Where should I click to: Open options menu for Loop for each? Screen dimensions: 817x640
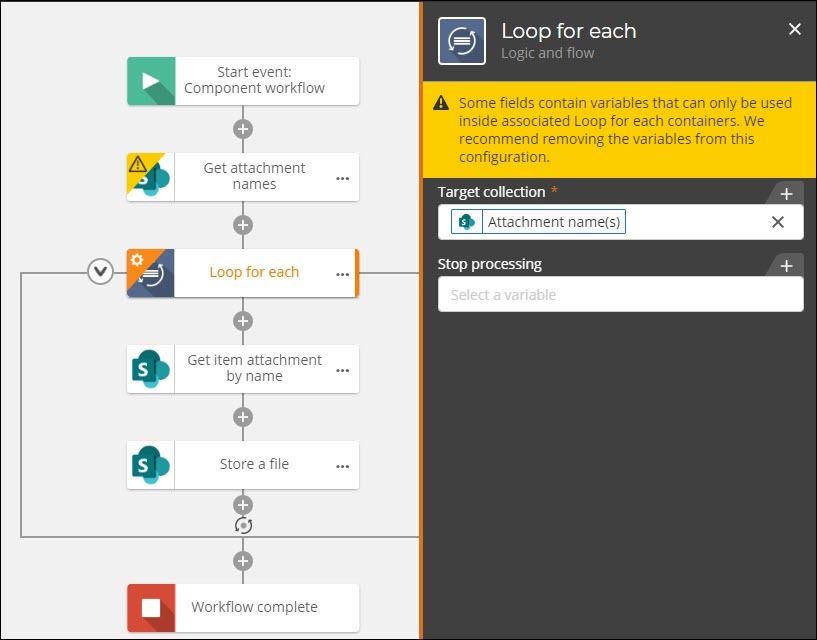(342, 274)
